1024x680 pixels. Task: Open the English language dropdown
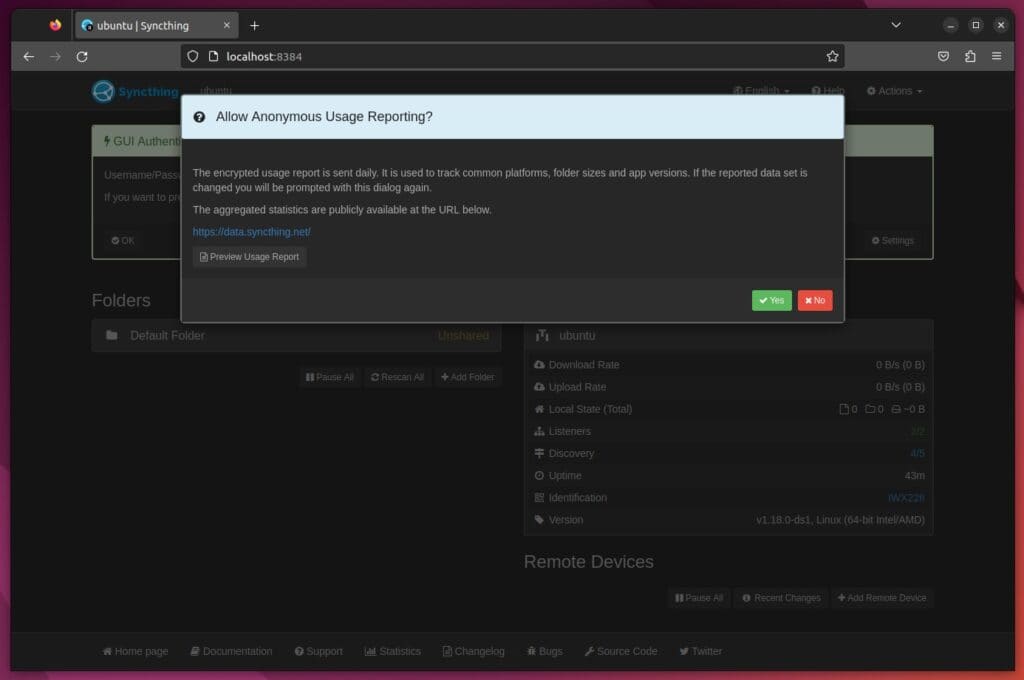(761, 91)
